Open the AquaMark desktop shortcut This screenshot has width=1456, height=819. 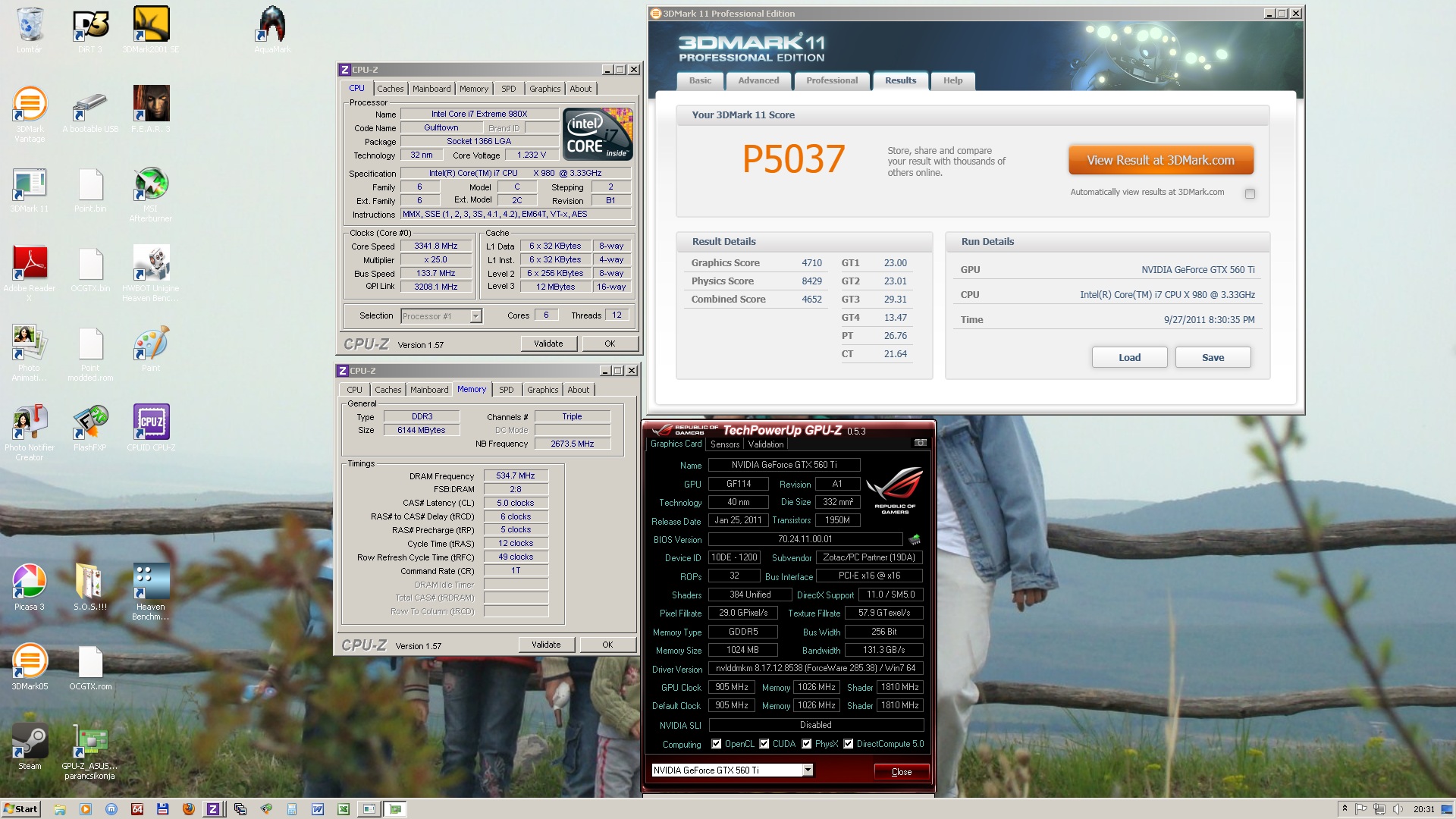coord(272,24)
